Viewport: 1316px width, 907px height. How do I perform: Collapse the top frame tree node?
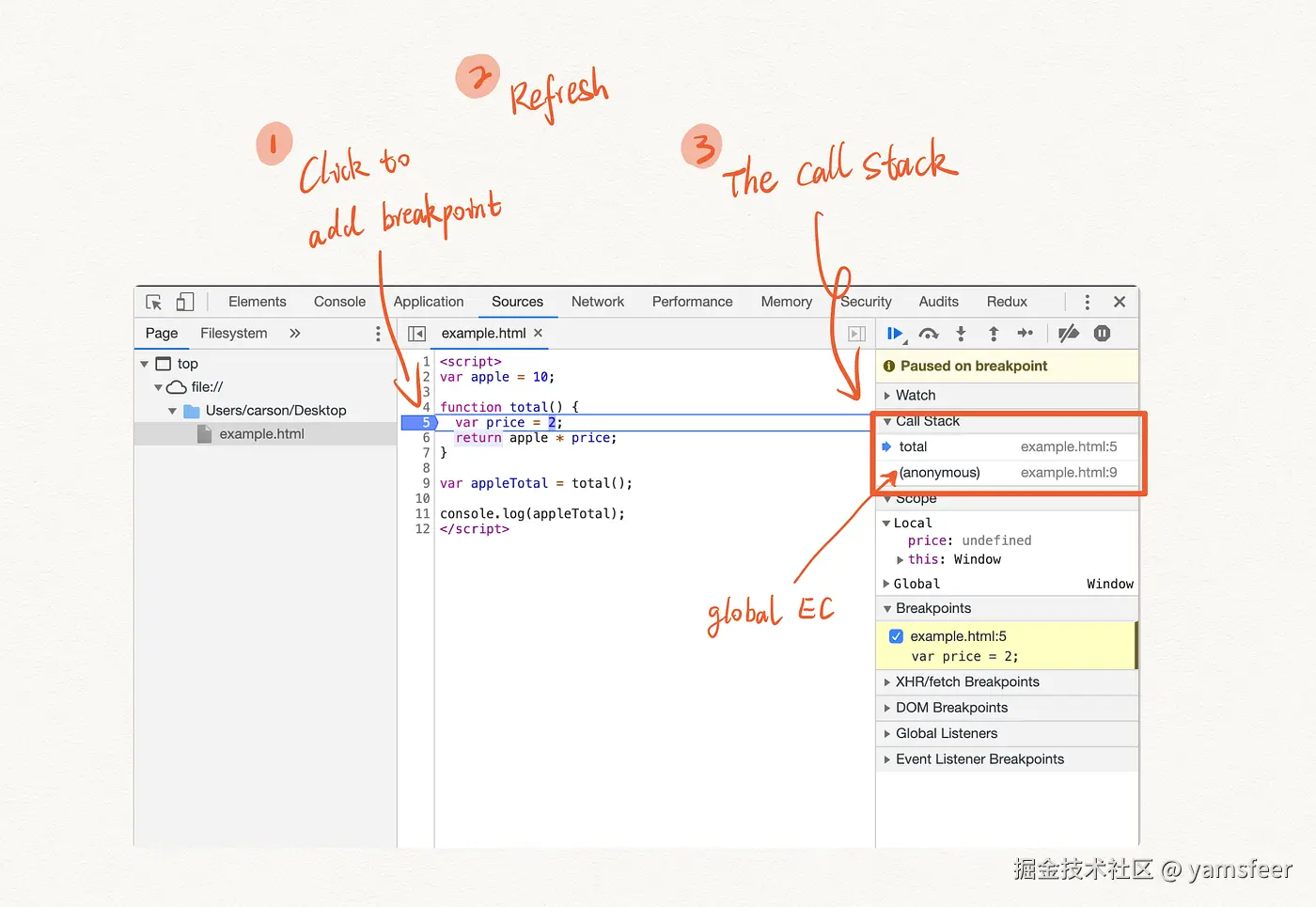click(x=144, y=364)
